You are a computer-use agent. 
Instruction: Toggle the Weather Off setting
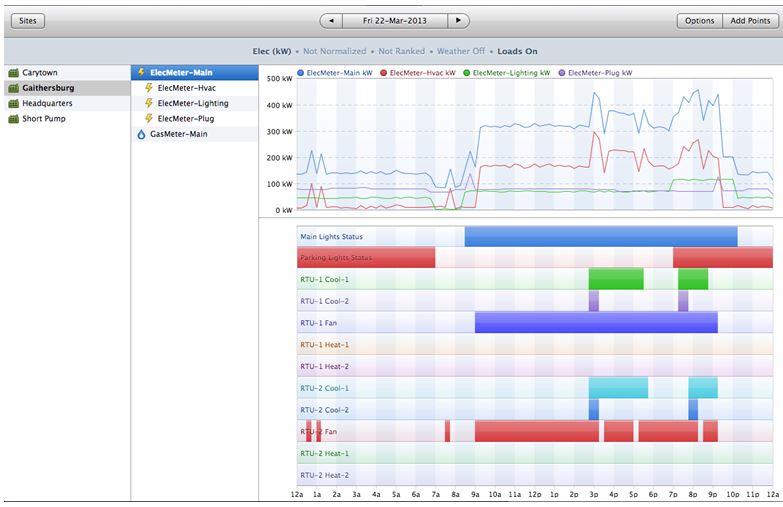click(461, 51)
